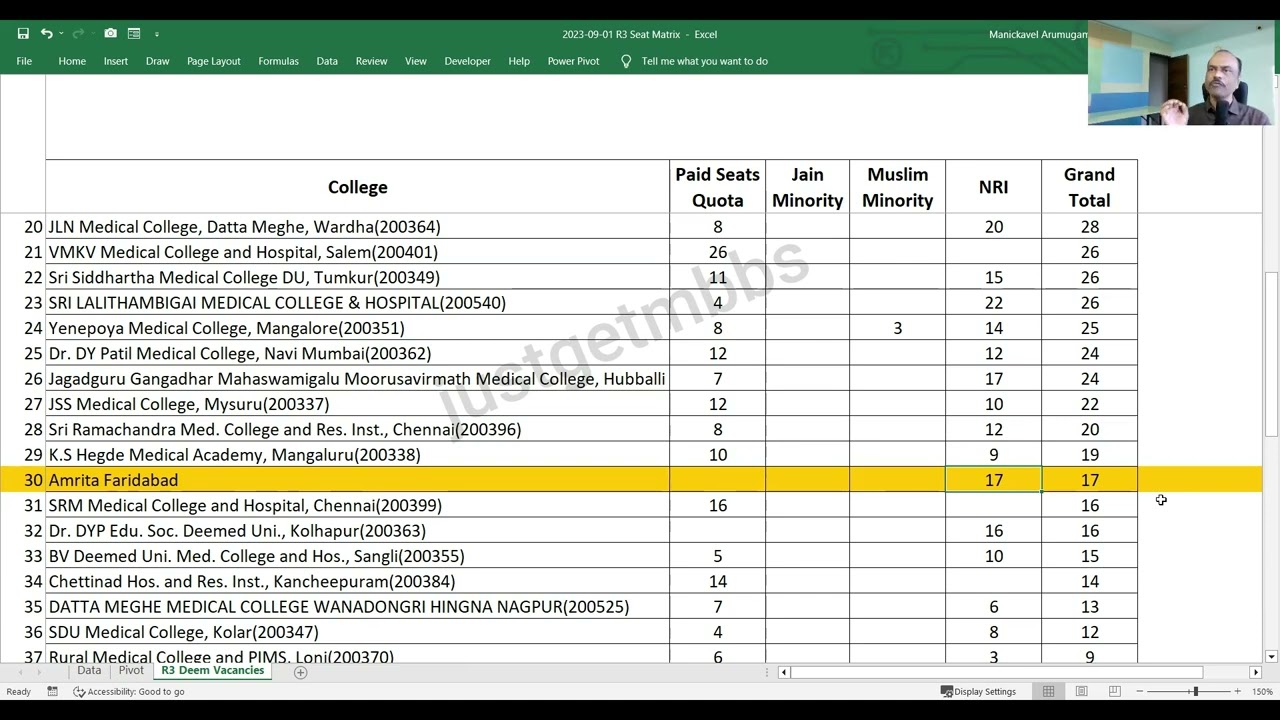This screenshot has height=720, width=1280.
Task: Click the zoom out minus button
Action: (x=1140, y=691)
